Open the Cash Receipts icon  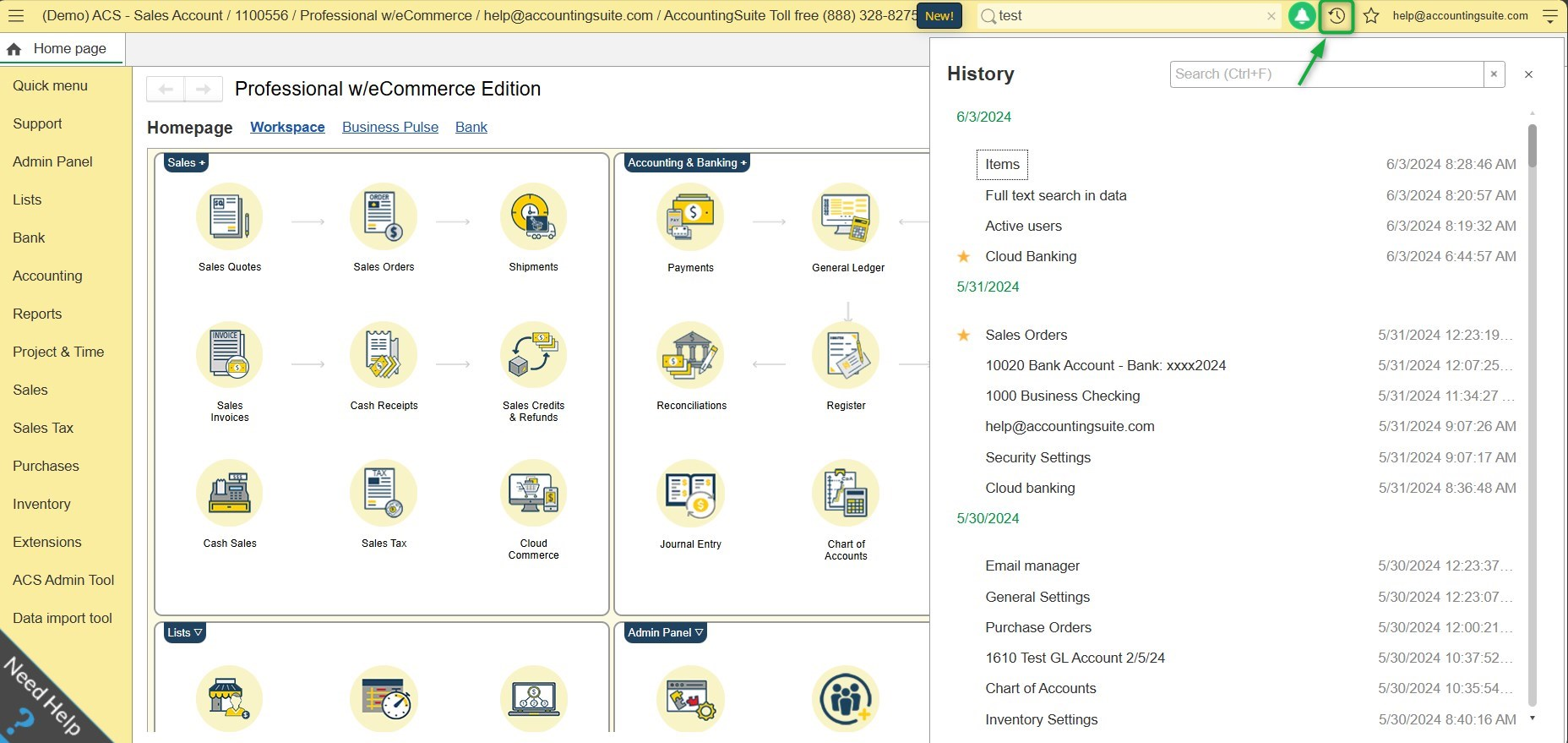384,355
